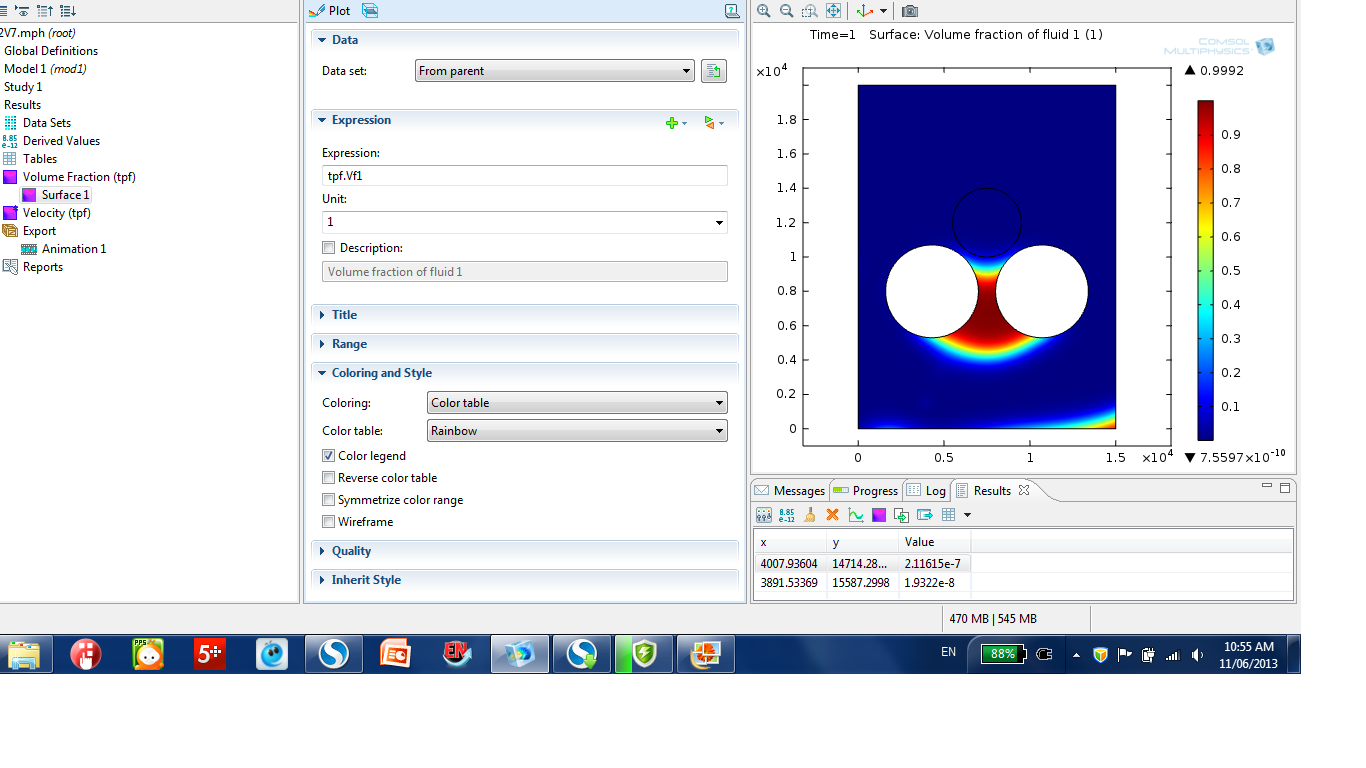Enable Reverse color table checkbox
Image resolution: width=1366 pixels, height=768 pixels.
329,478
